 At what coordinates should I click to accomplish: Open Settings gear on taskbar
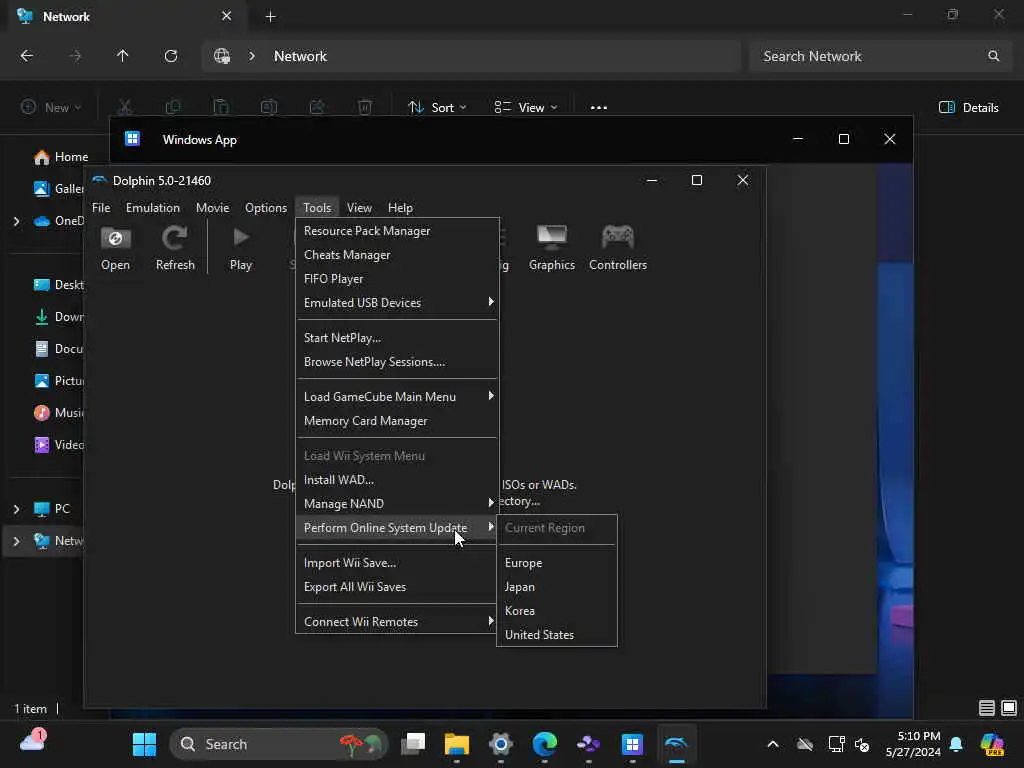click(501, 744)
